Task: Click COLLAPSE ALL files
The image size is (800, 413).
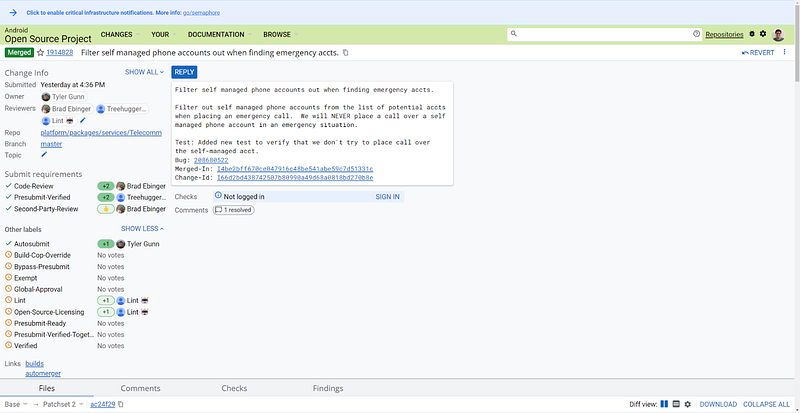Action: coord(766,404)
